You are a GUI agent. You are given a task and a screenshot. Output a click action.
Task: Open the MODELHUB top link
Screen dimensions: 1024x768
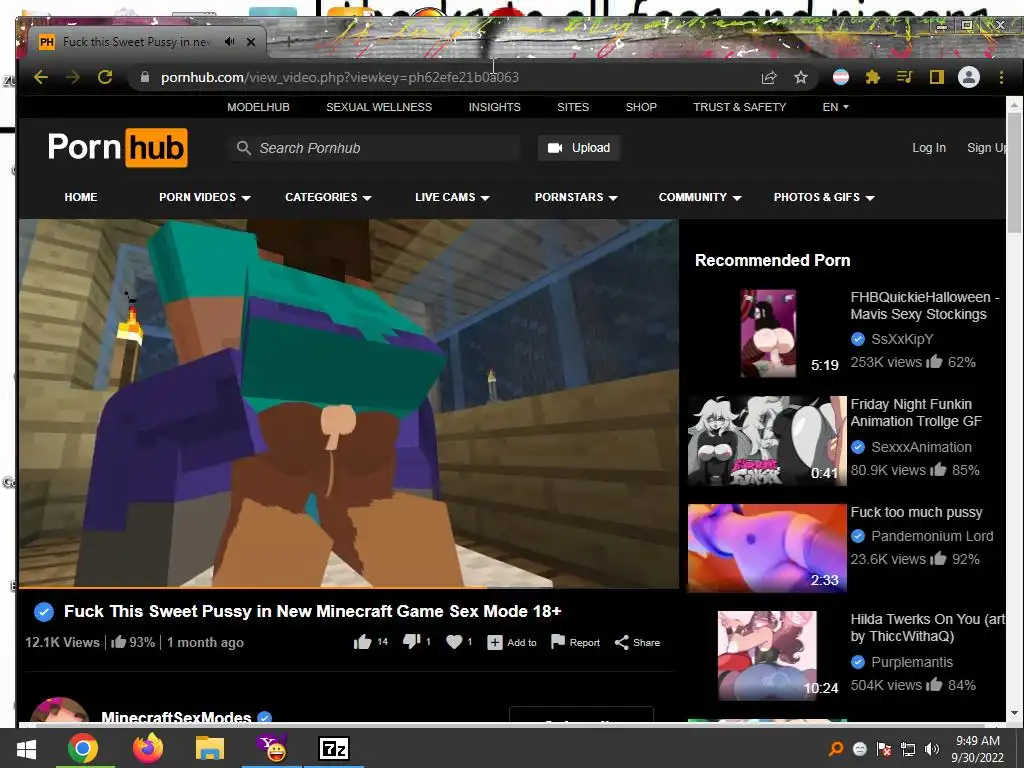point(258,107)
